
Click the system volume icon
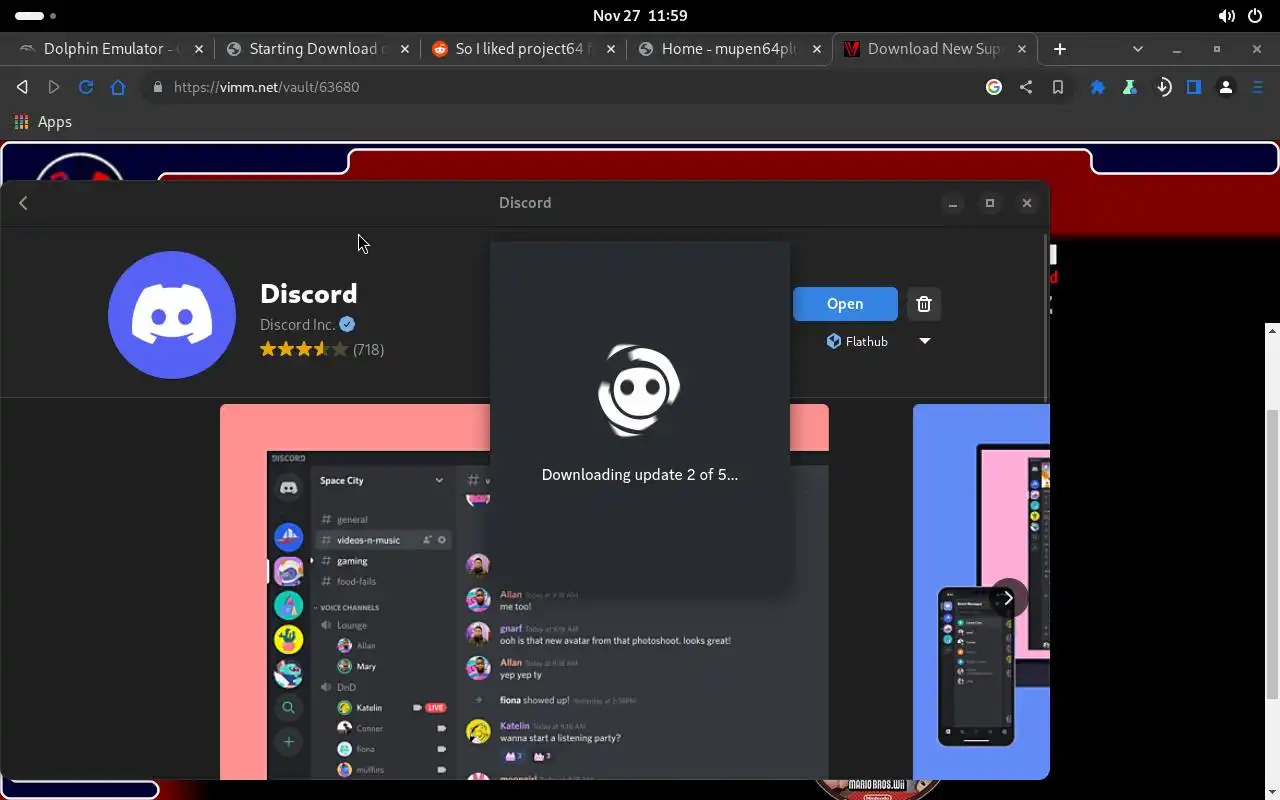(x=1226, y=16)
